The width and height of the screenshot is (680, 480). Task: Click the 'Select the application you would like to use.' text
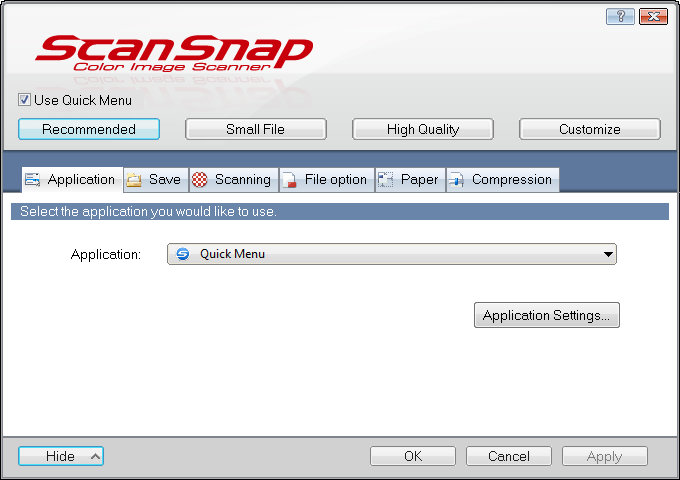[x=148, y=212]
